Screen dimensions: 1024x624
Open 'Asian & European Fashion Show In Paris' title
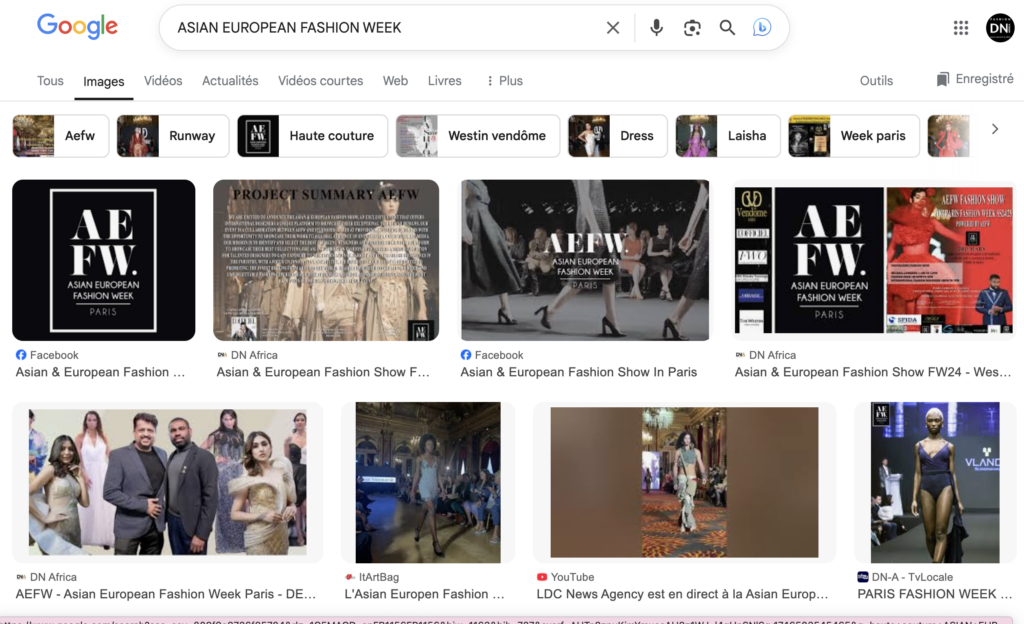click(579, 372)
